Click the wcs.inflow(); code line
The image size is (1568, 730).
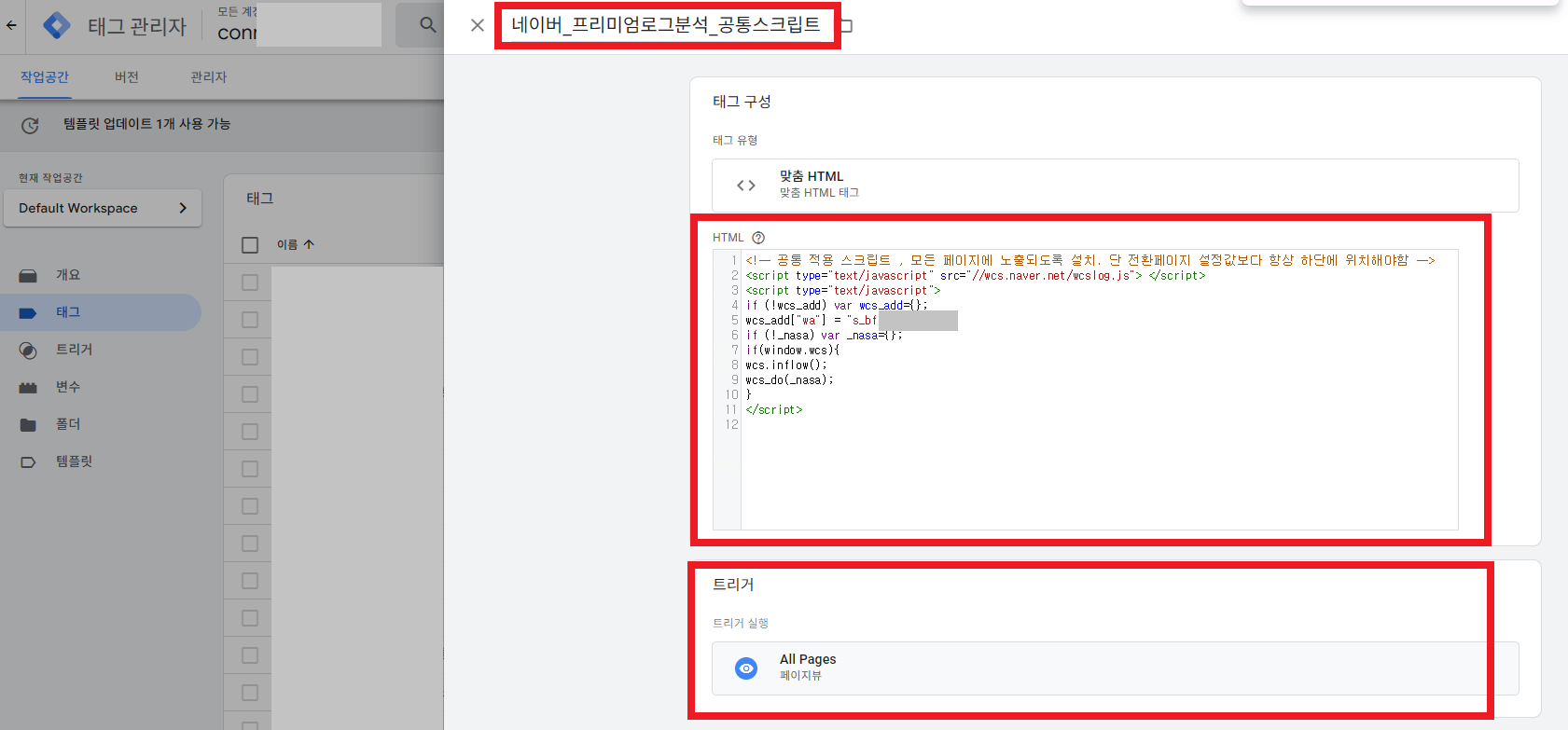(786, 365)
